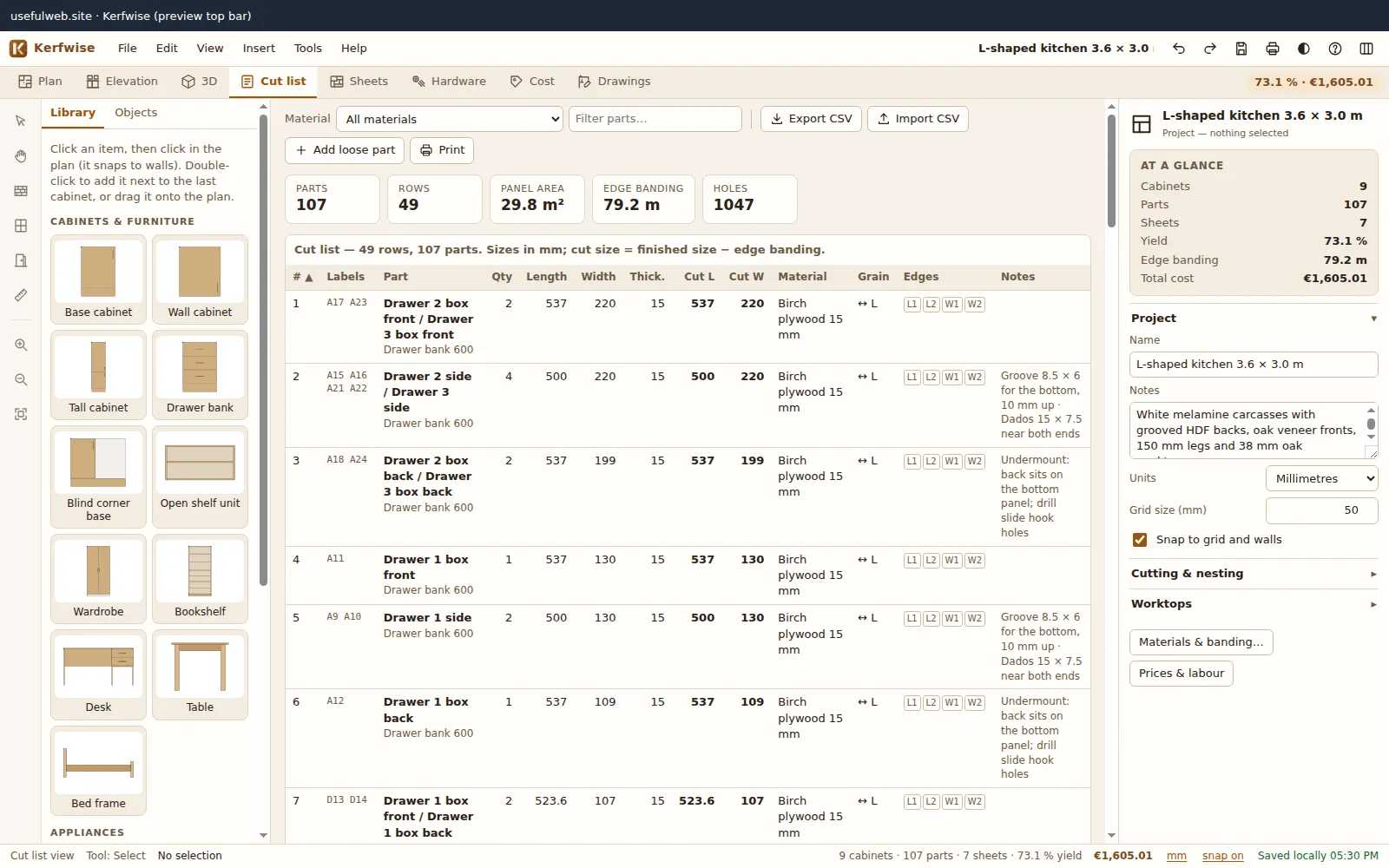Open the Material filter dropdown

coord(450,119)
